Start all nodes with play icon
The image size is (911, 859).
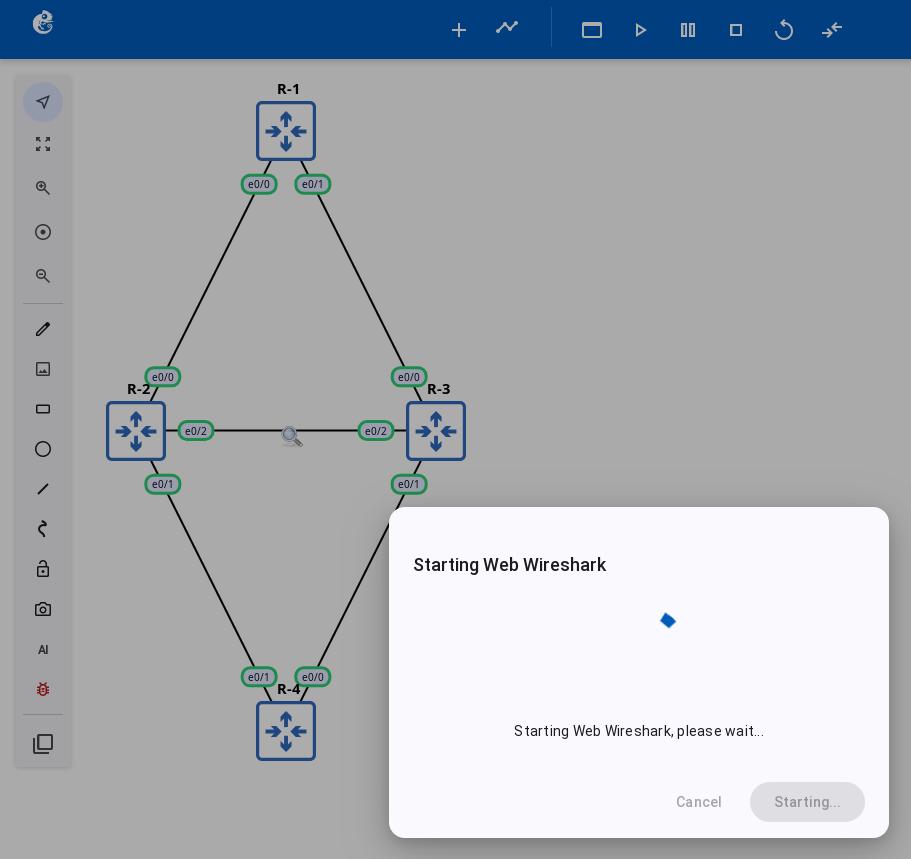coord(640,30)
